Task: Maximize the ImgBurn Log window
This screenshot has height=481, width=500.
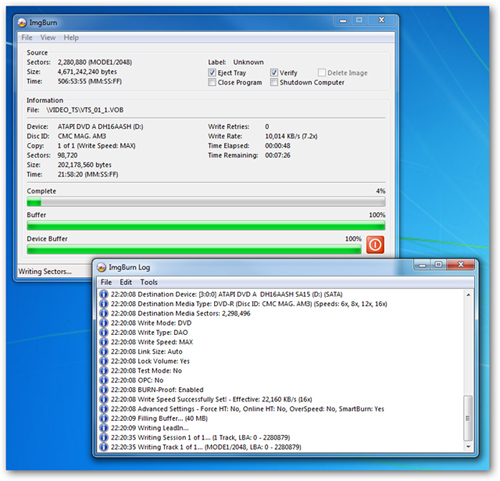Action: click(x=439, y=265)
